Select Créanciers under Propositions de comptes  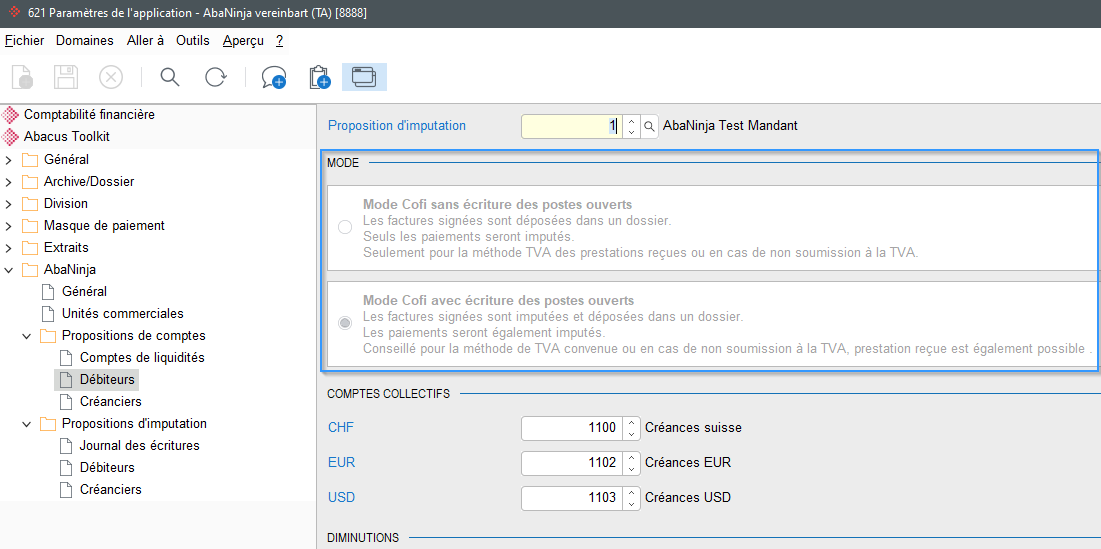[110, 402]
